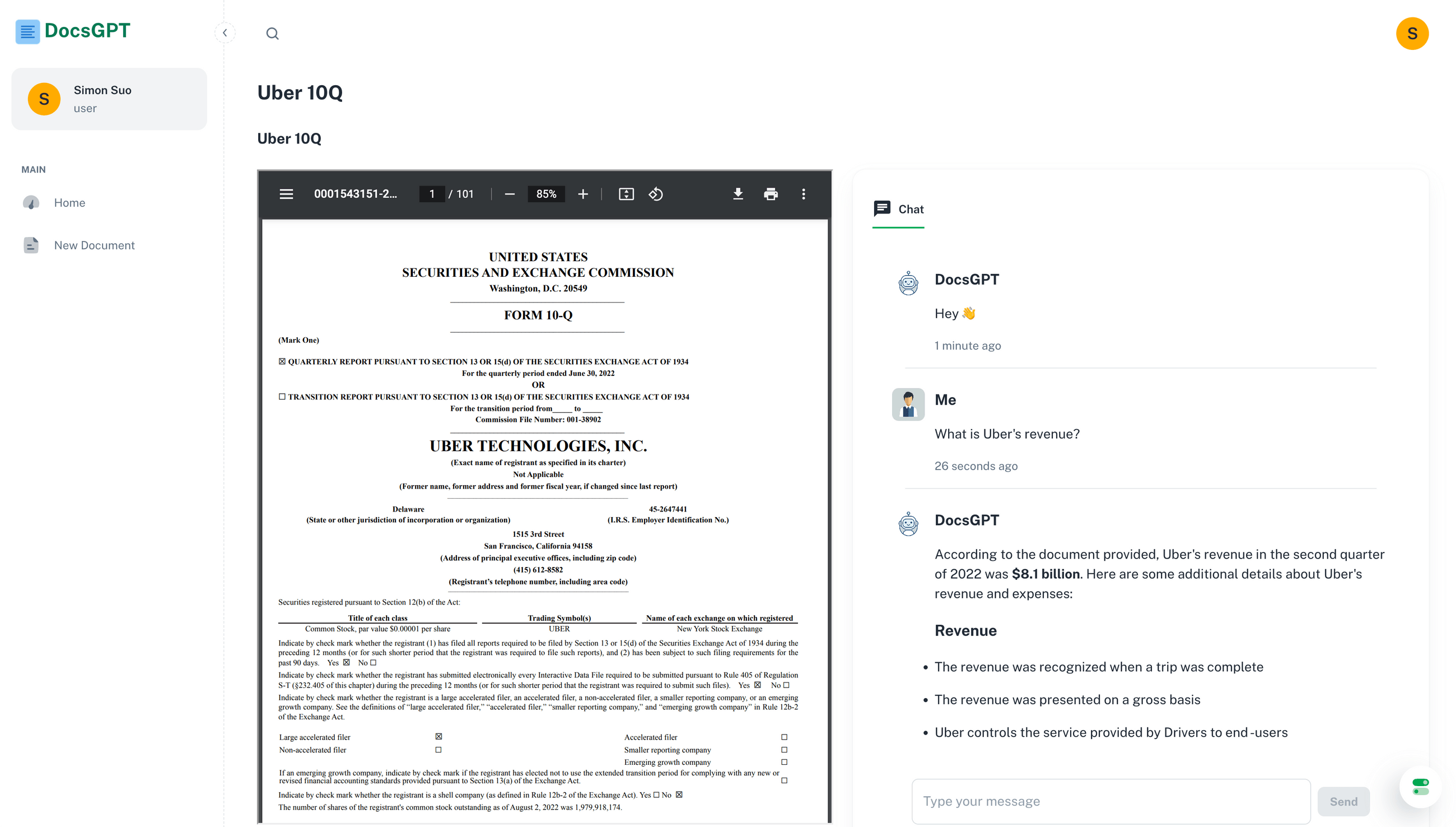
Task: Switch to the Chat tab
Action: point(899,209)
